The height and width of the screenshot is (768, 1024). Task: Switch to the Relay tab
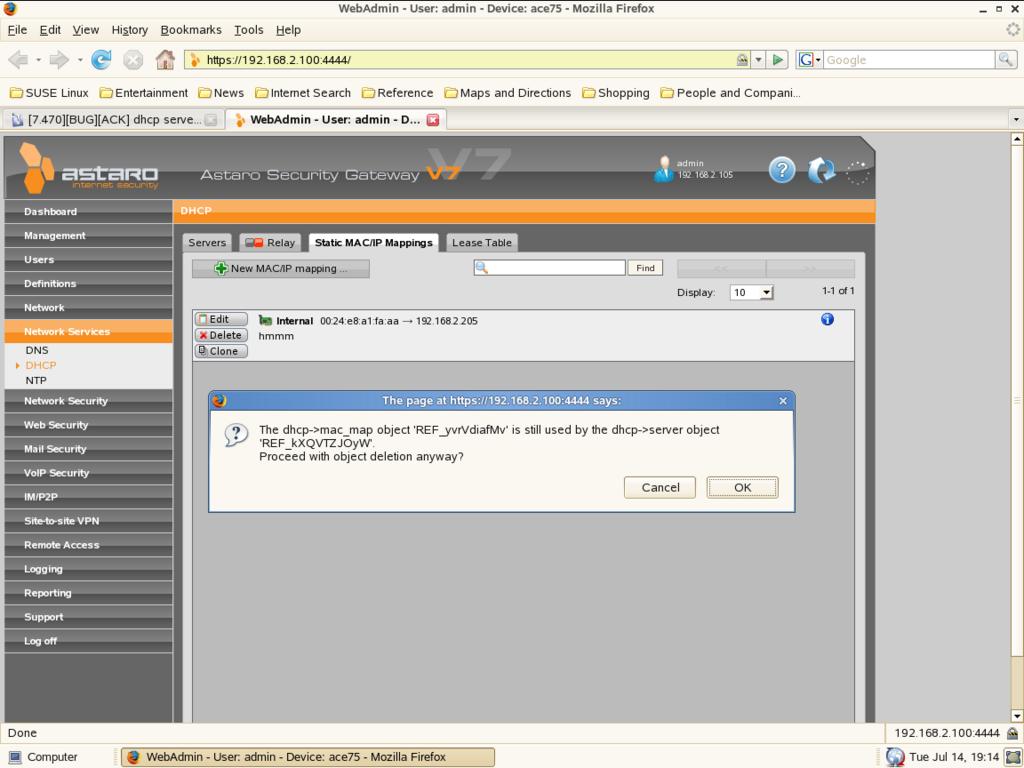point(270,243)
